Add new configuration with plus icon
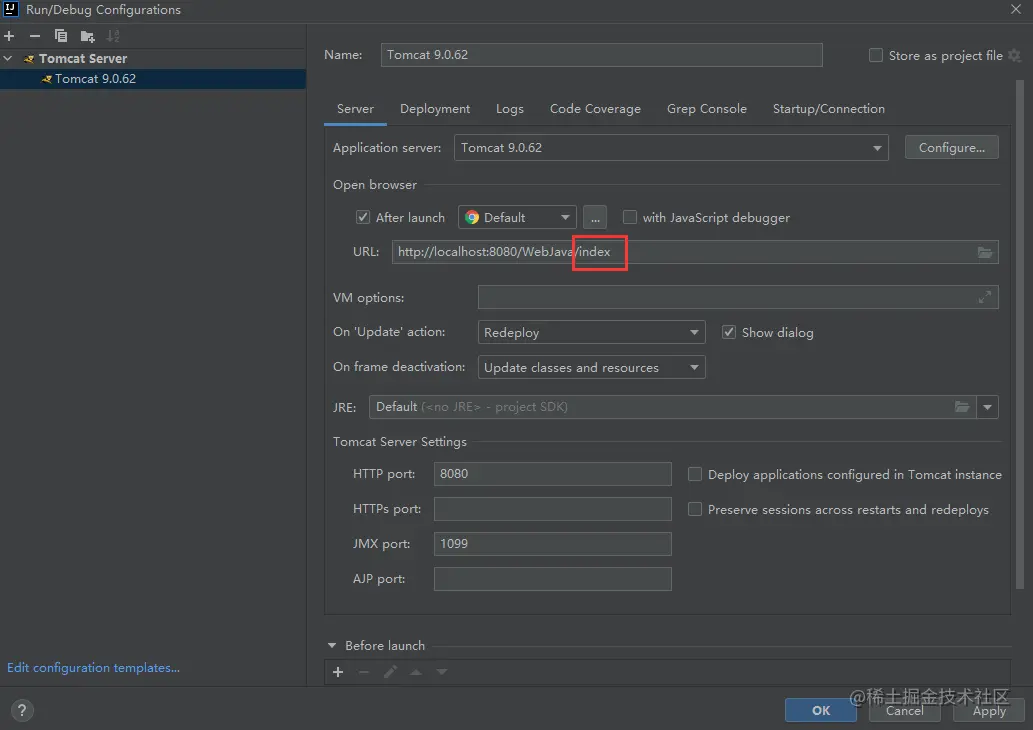1033x730 pixels. pos(9,36)
